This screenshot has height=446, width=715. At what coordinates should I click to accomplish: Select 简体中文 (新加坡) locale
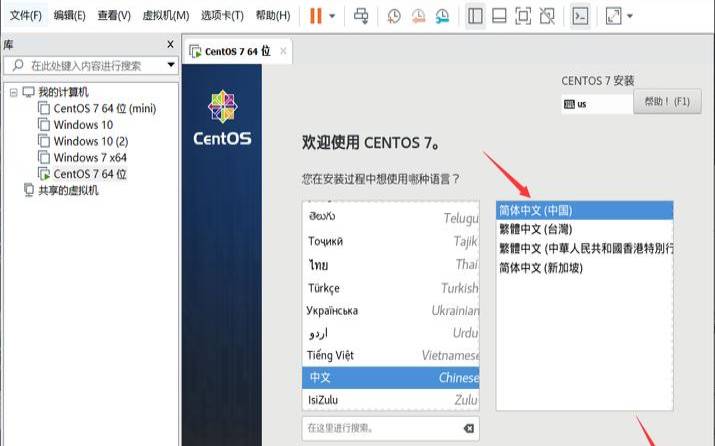tap(584, 268)
